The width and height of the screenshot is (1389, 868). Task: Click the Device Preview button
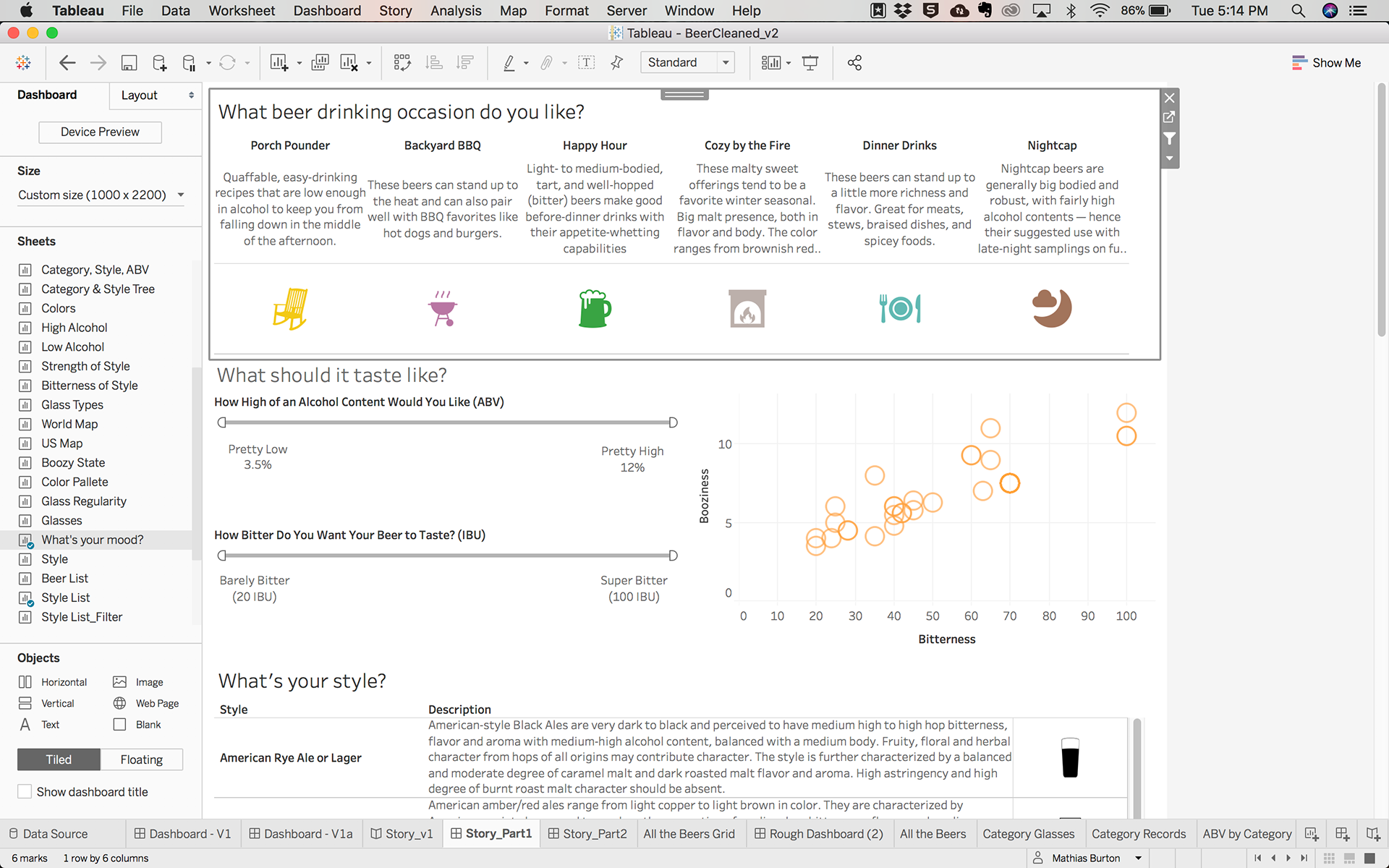click(x=100, y=132)
